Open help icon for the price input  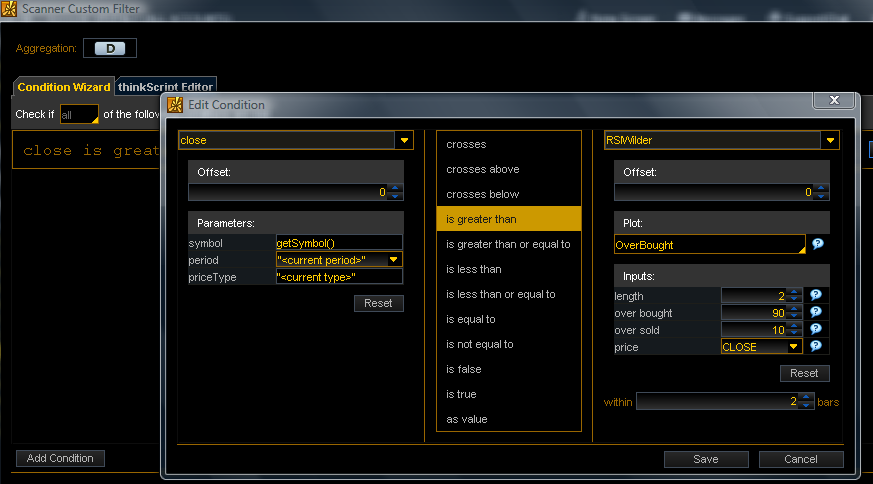pos(816,346)
